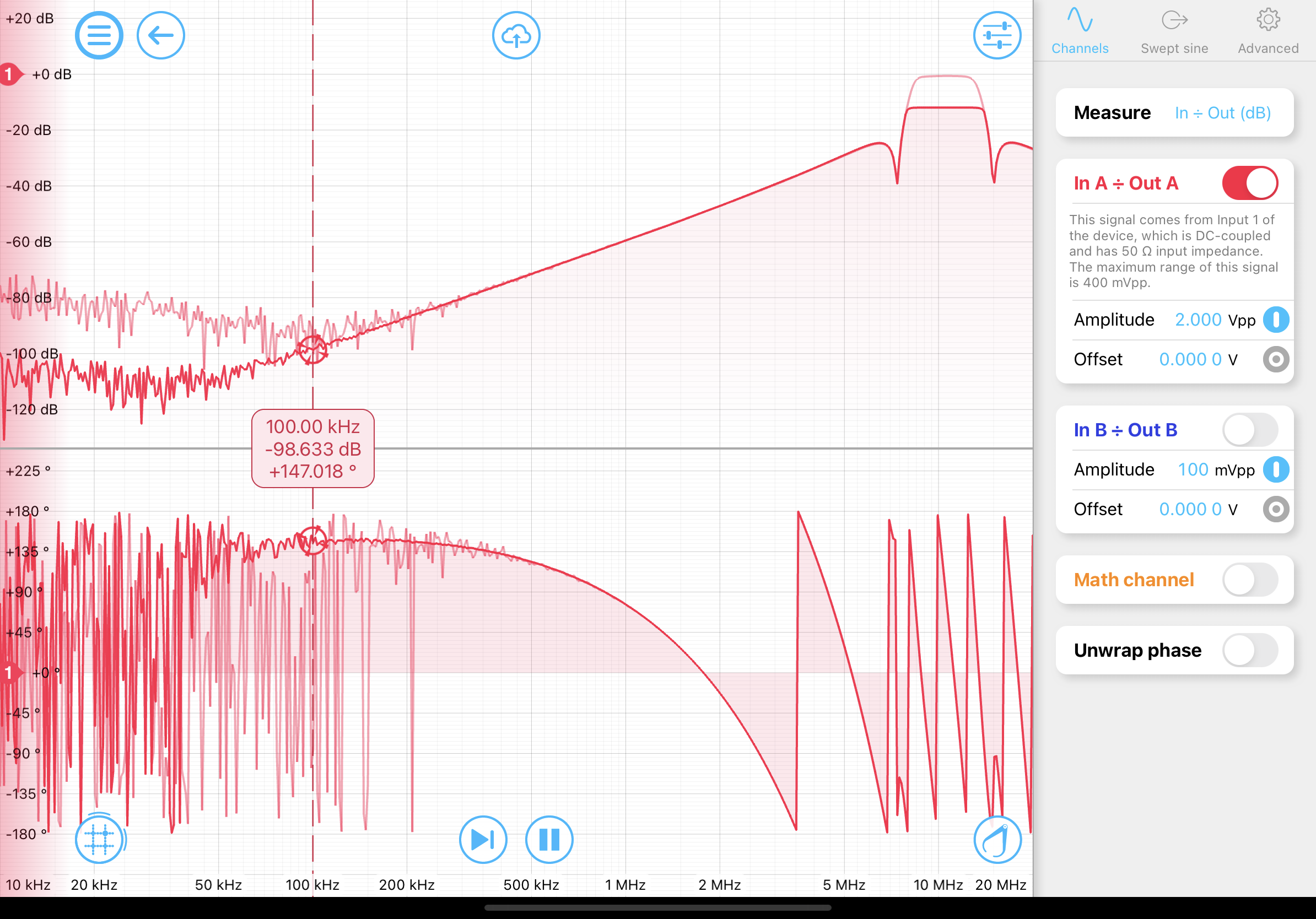Edit channel B 100 mVpp amplitude value

click(1193, 470)
